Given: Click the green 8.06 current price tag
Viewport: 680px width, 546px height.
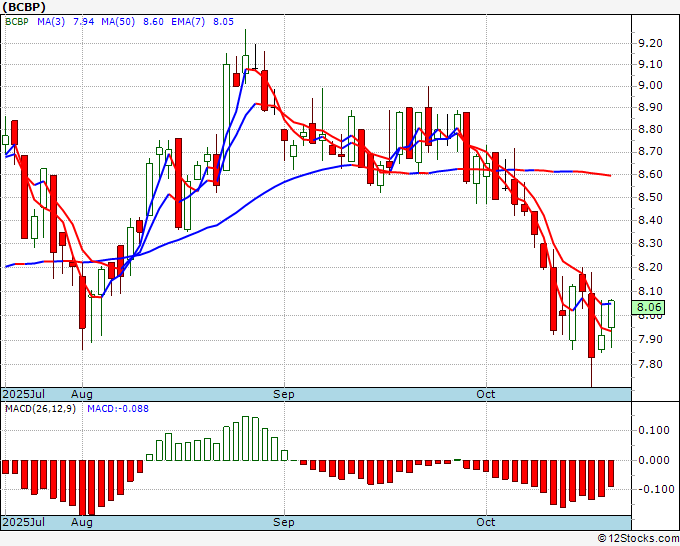Looking at the screenshot, I should point(648,307).
